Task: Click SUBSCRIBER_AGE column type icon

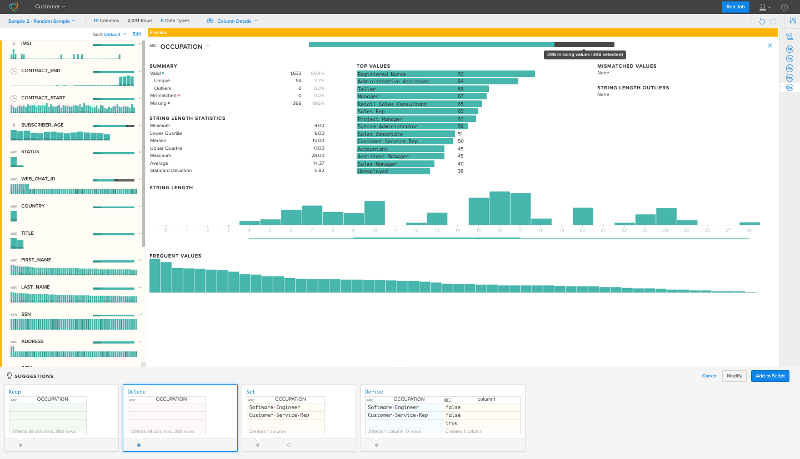Action: click(x=13, y=125)
